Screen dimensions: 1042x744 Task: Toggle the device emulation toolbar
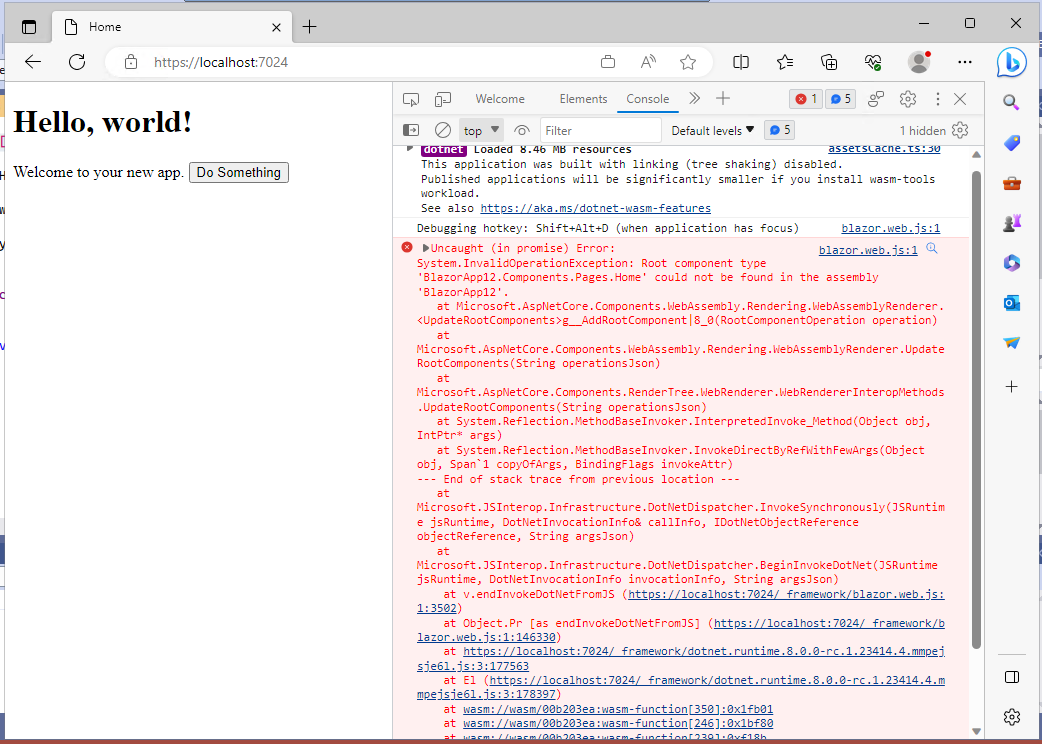[x=443, y=98]
